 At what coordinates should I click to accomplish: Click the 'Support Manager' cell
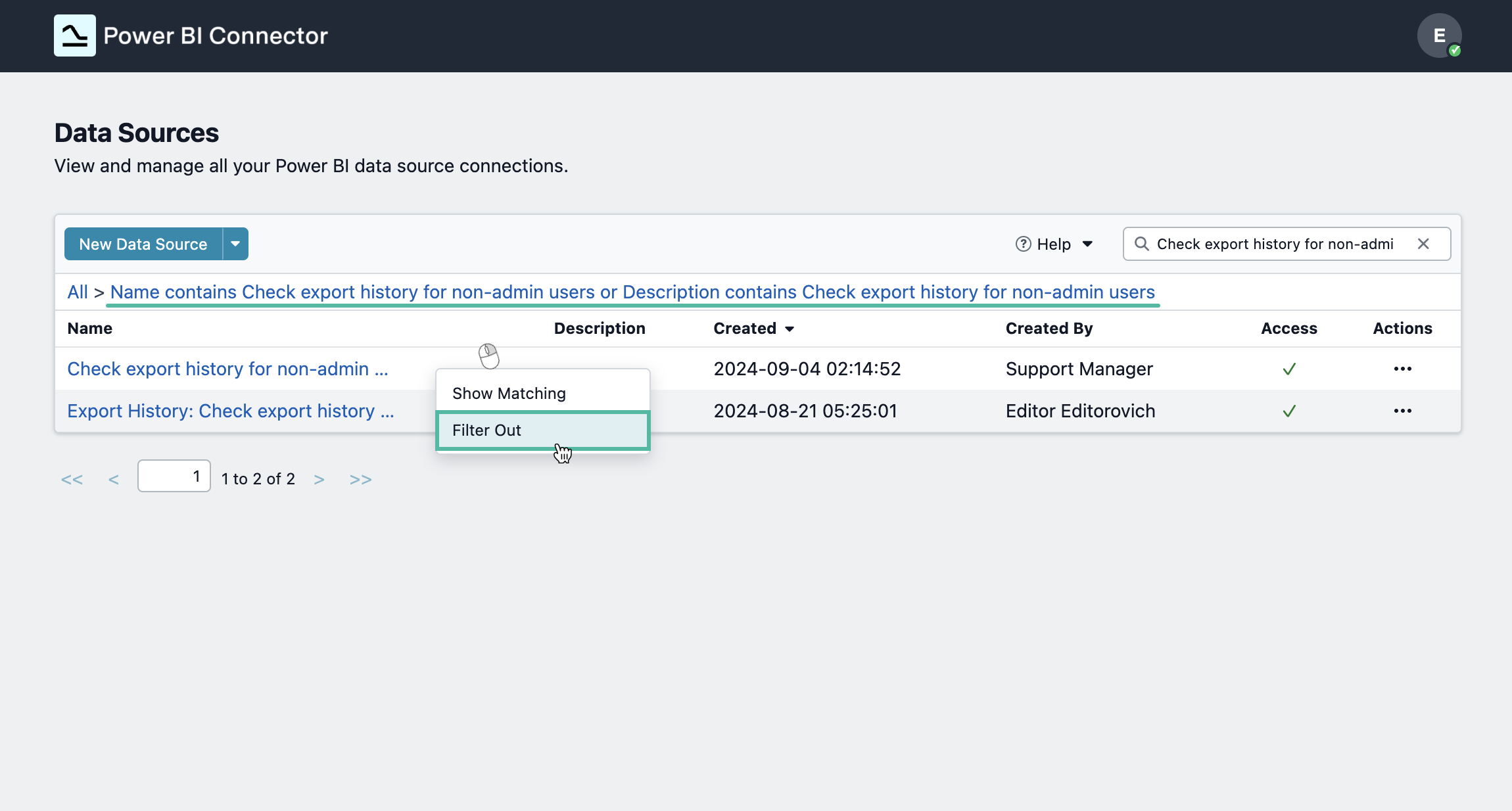point(1079,369)
